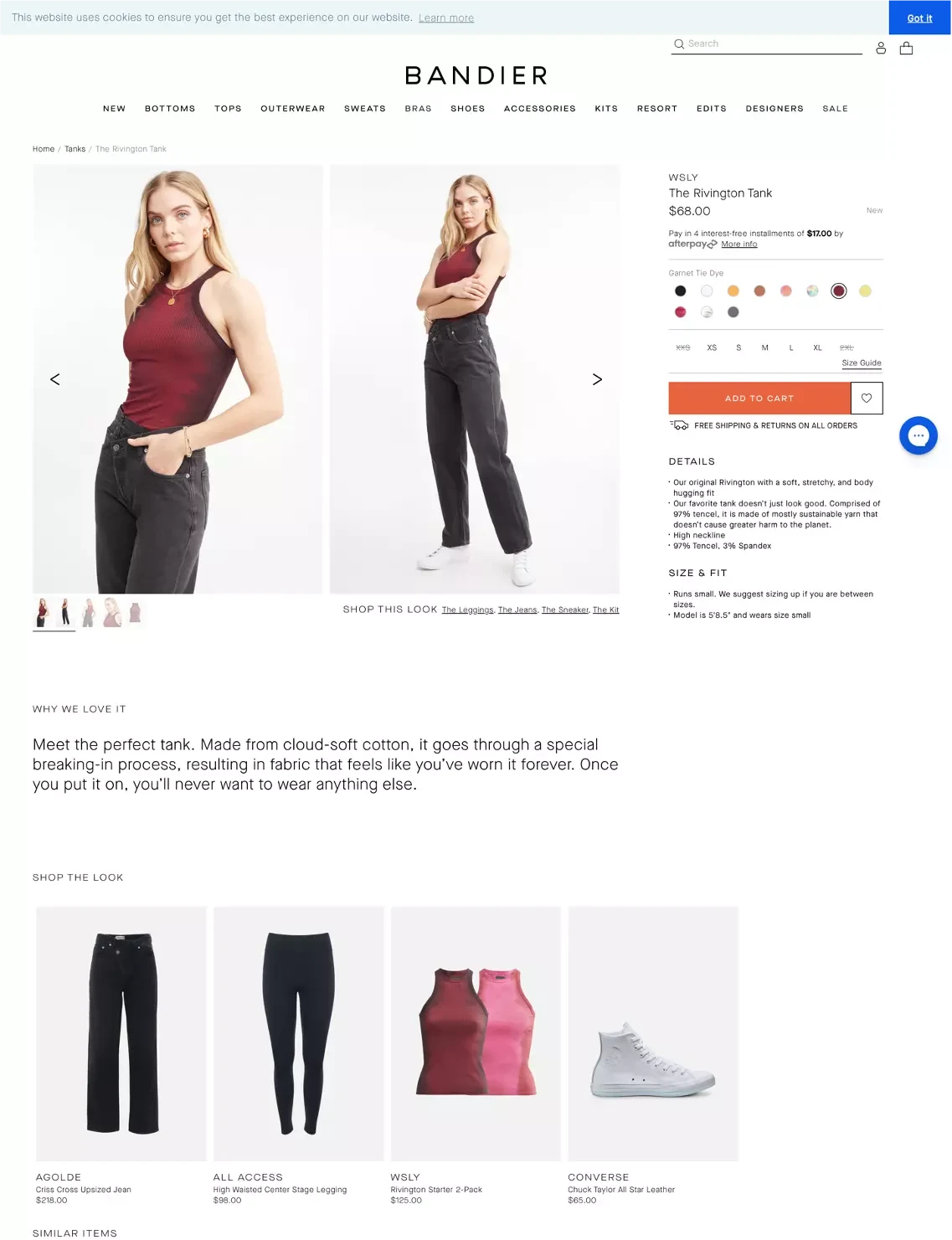Click the search magnifier icon
The height and width of the screenshot is (1240, 952).
(679, 44)
